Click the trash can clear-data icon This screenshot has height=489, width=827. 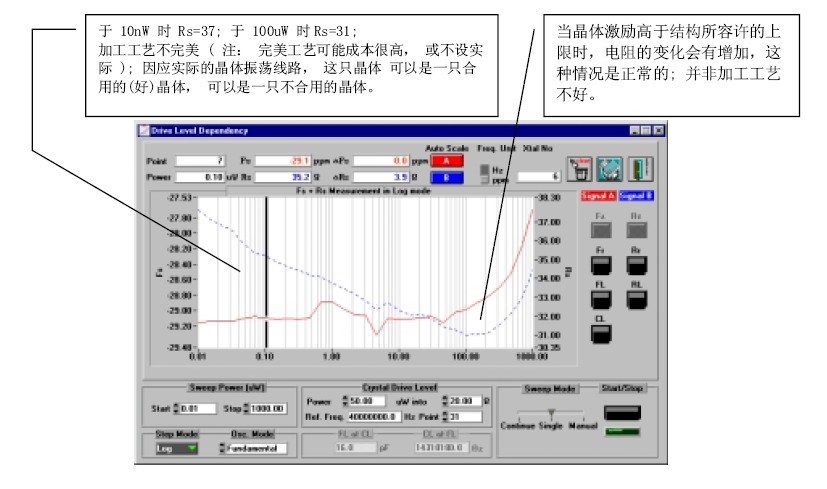point(579,170)
